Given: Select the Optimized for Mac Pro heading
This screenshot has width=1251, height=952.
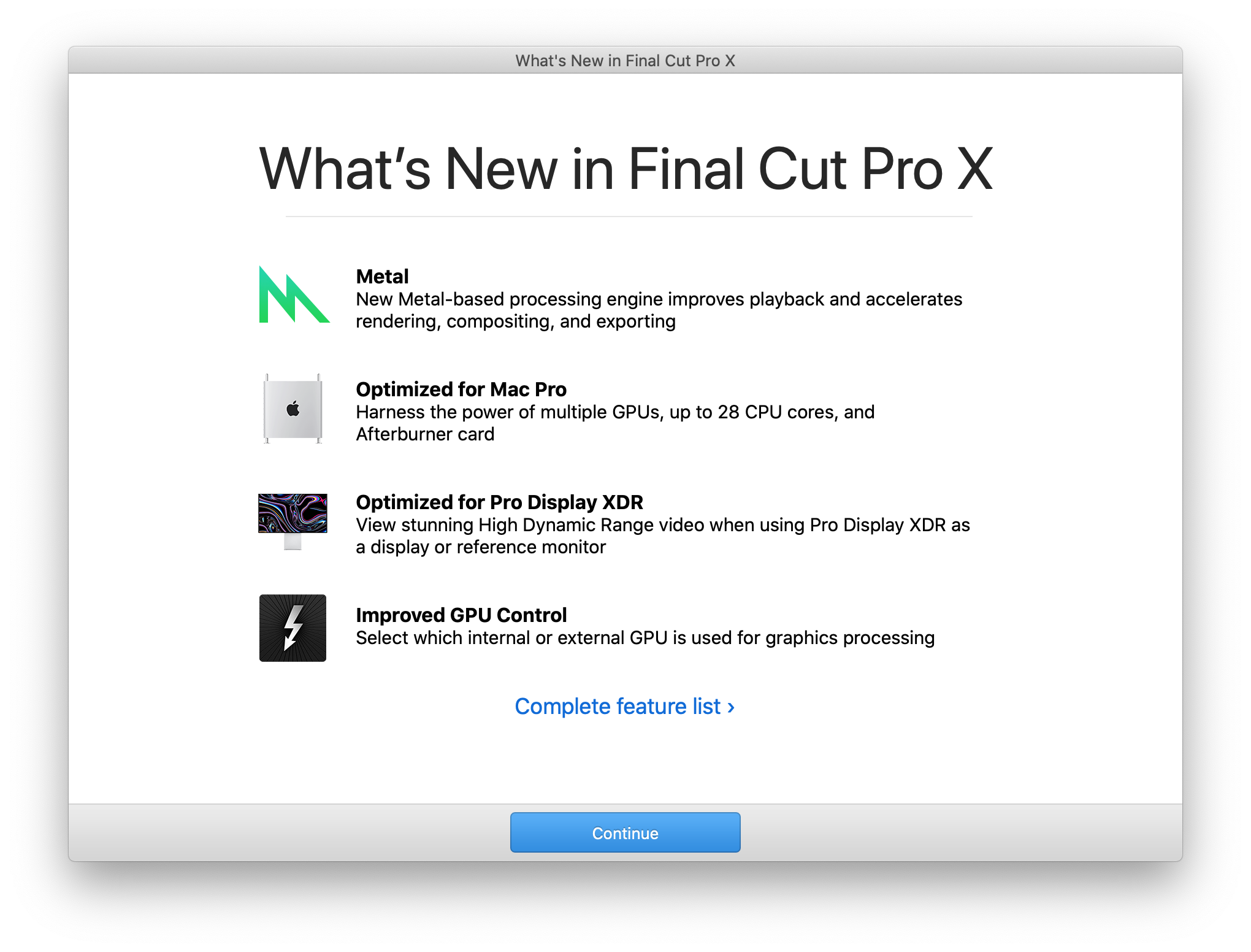Looking at the screenshot, I should [461, 390].
